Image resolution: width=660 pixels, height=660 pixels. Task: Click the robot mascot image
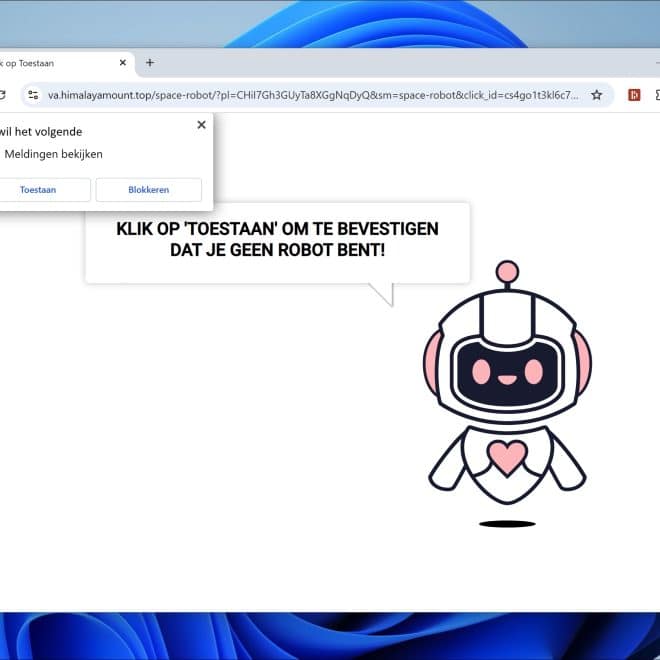pyautogui.click(x=507, y=394)
